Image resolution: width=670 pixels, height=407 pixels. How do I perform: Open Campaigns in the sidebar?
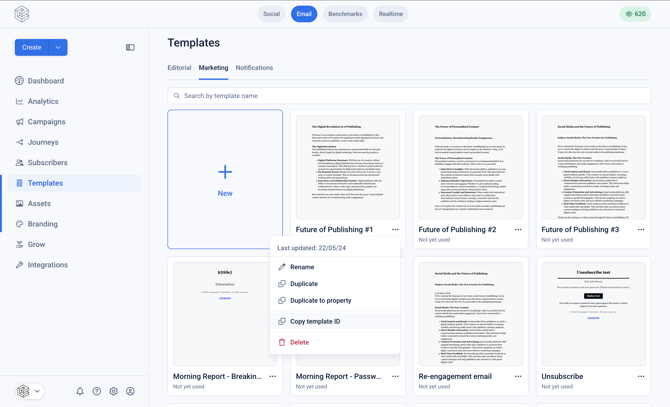(x=46, y=122)
